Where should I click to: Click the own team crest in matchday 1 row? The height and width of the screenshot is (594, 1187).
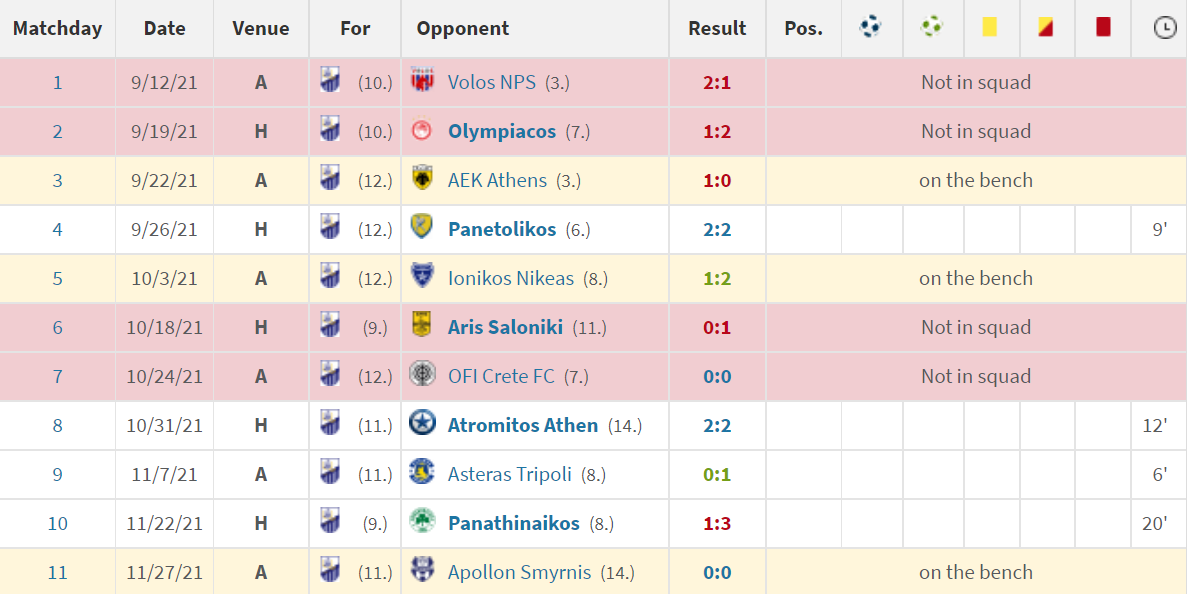330,80
